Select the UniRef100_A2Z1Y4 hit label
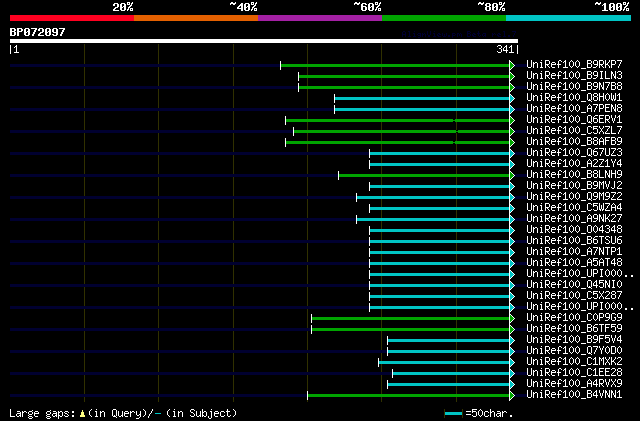Viewport: 640px width, 421px height. pos(574,164)
